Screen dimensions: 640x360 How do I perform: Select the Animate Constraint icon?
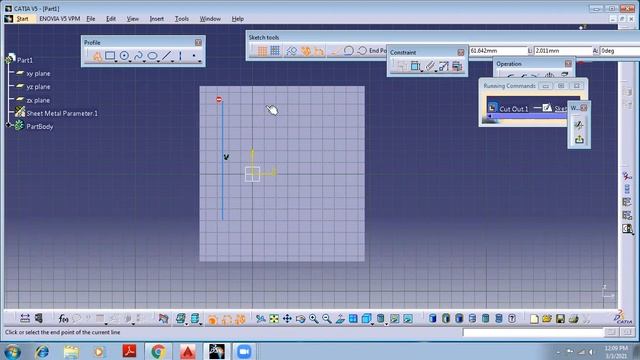pos(444,66)
